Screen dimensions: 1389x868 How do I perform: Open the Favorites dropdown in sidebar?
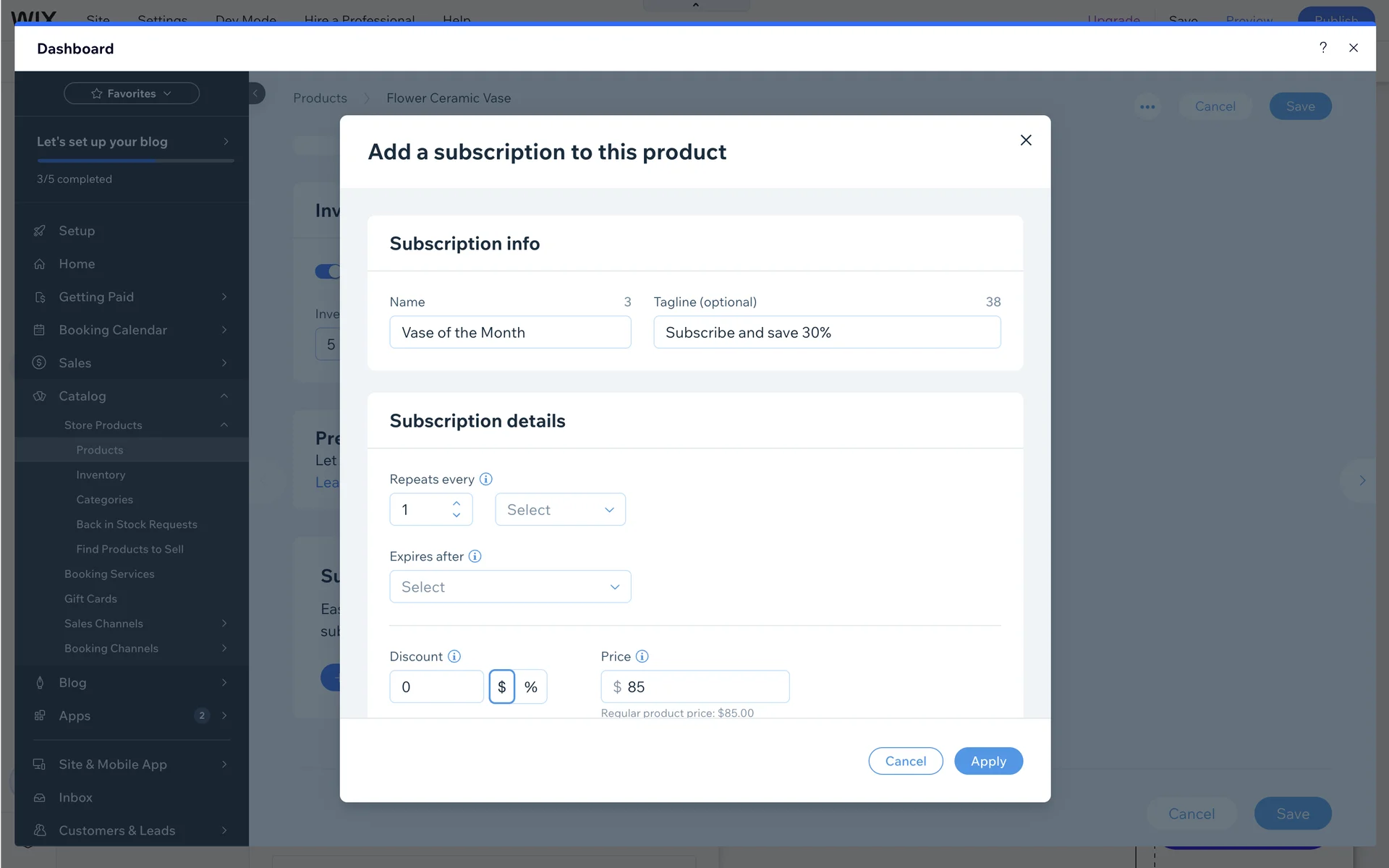click(132, 93)
